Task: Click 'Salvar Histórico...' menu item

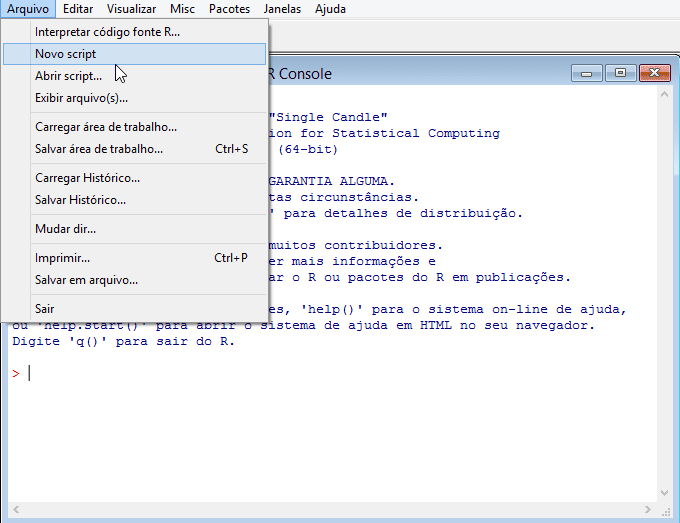Action: (80, 200)
